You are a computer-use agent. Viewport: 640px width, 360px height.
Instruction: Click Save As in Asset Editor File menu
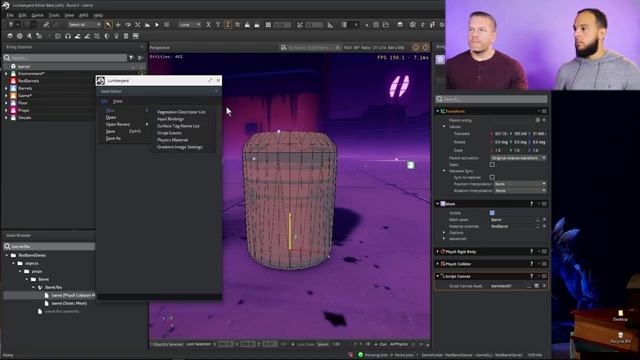click(x=113, y=138)
